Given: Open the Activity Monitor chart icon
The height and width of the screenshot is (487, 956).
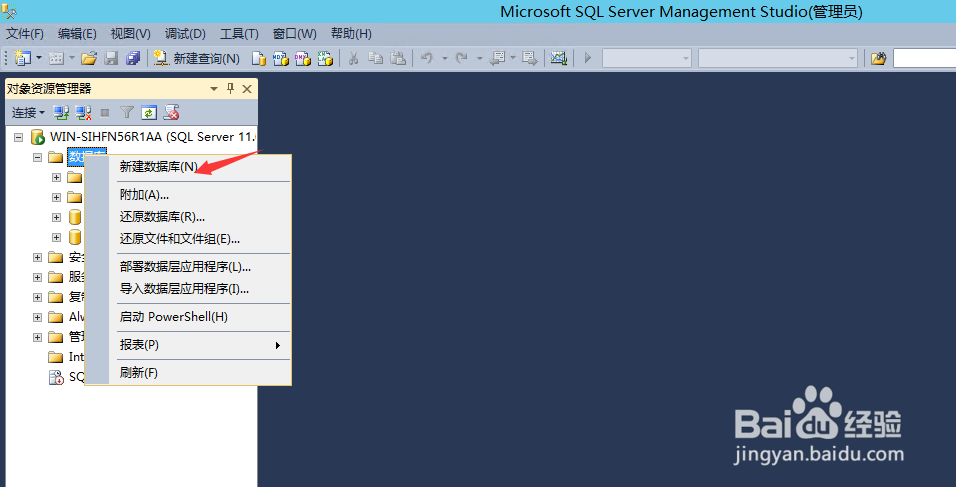Looking at the screenshot, I should click(x=558, y=59).
